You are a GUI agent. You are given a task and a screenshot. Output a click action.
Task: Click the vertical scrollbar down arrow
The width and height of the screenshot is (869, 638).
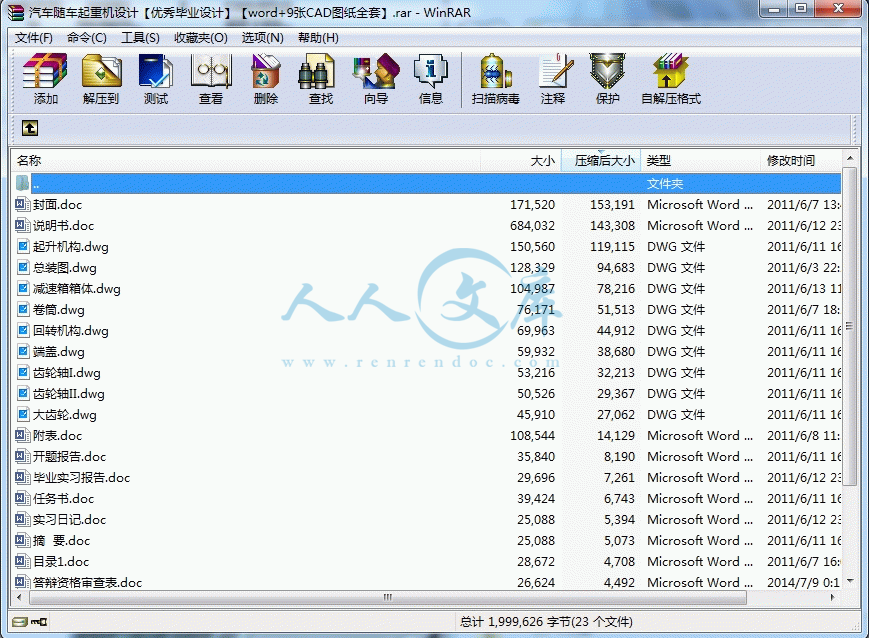pyautogui.click(x=850, y=581)
